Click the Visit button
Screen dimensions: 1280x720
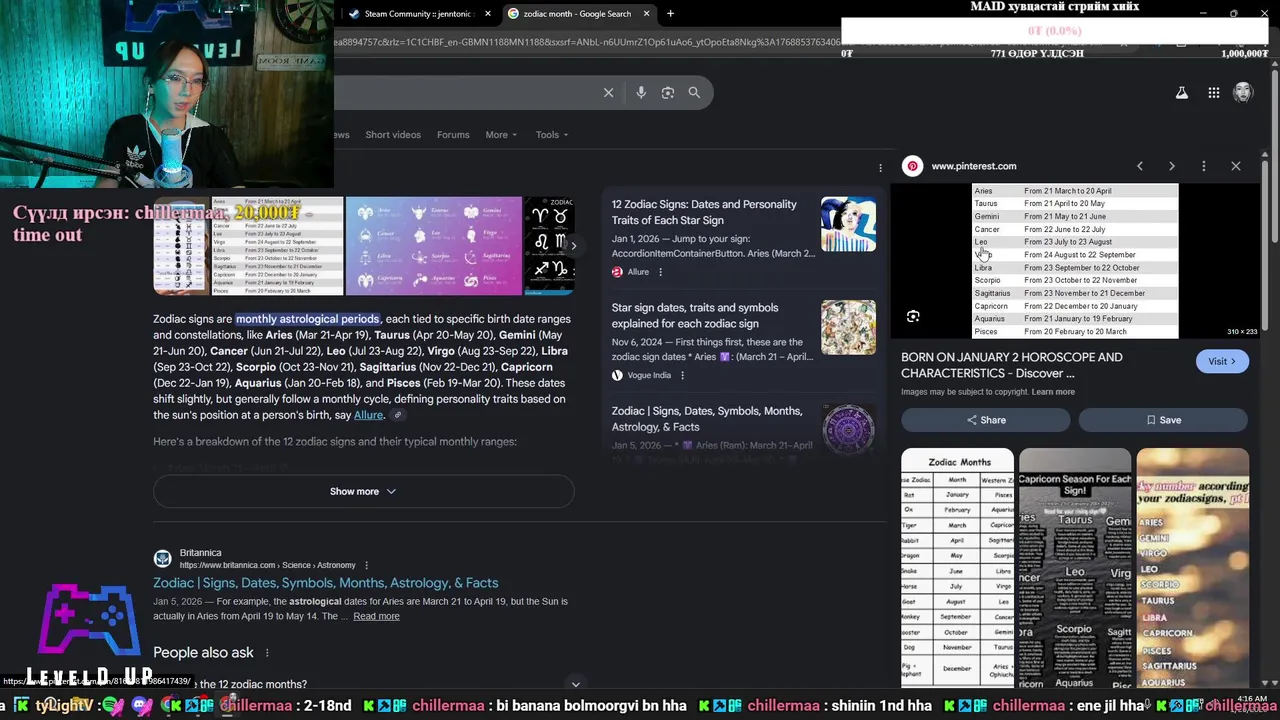(1222, 361)
